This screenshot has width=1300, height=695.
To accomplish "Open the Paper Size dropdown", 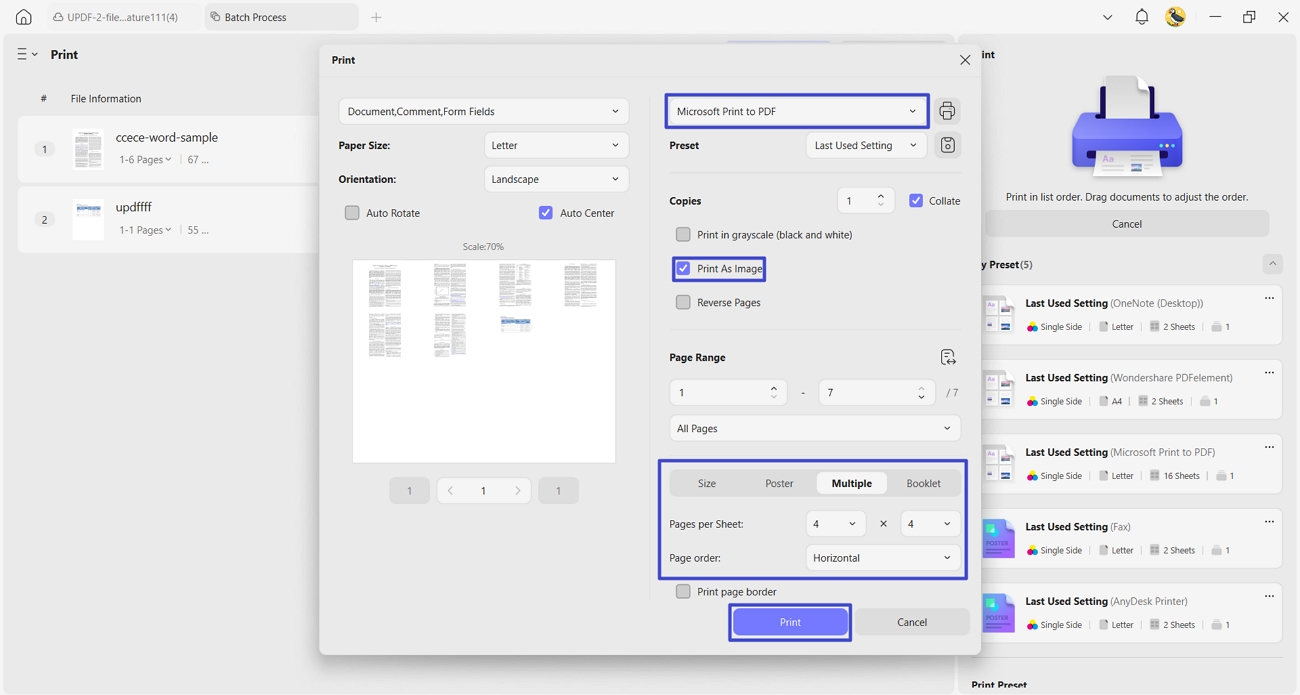I will 556,145.
